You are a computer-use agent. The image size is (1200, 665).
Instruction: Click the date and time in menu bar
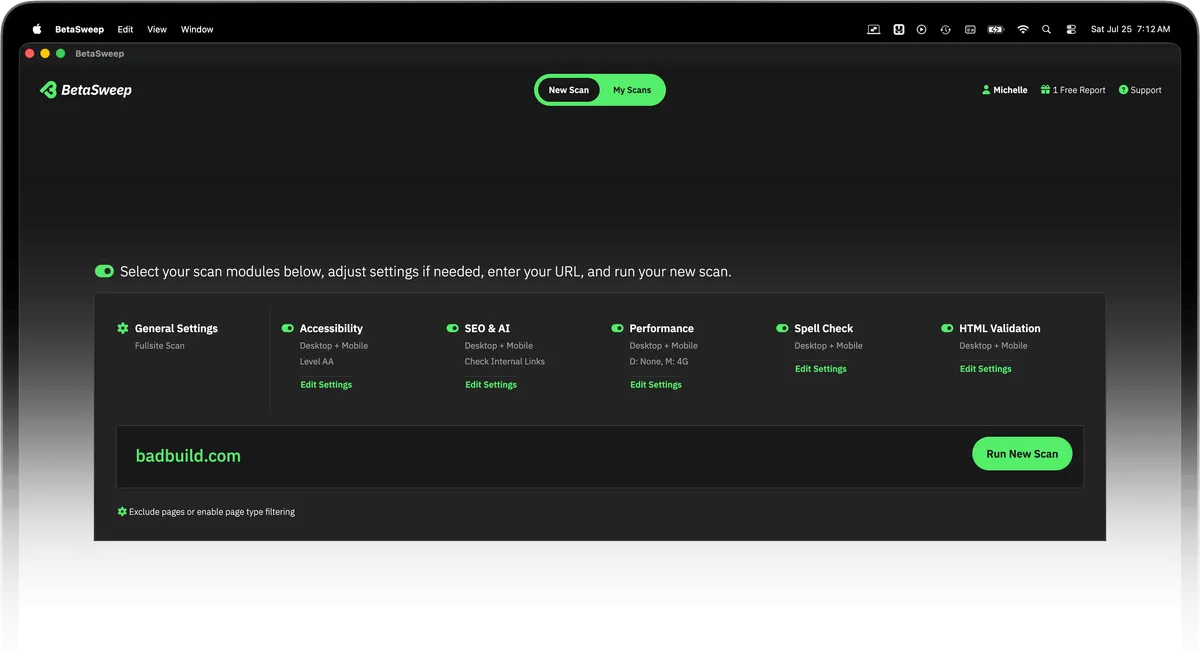pos(1130,29)
